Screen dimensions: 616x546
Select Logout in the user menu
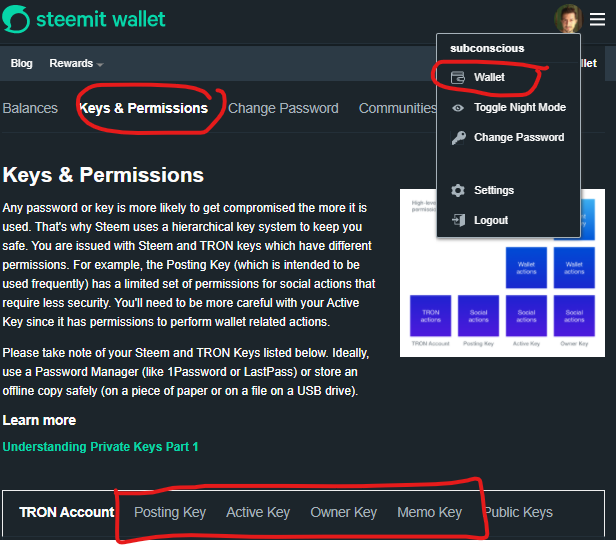[x=491, y=220]
